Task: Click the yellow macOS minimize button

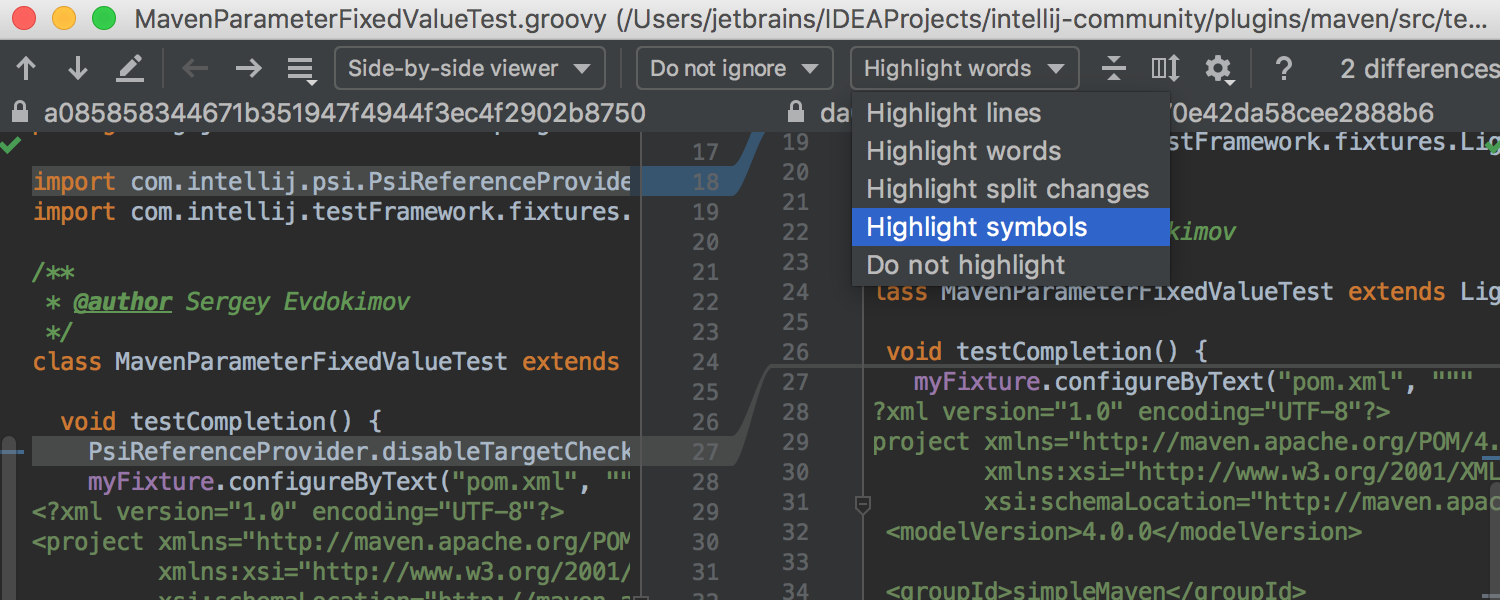Action: (63, 17)
